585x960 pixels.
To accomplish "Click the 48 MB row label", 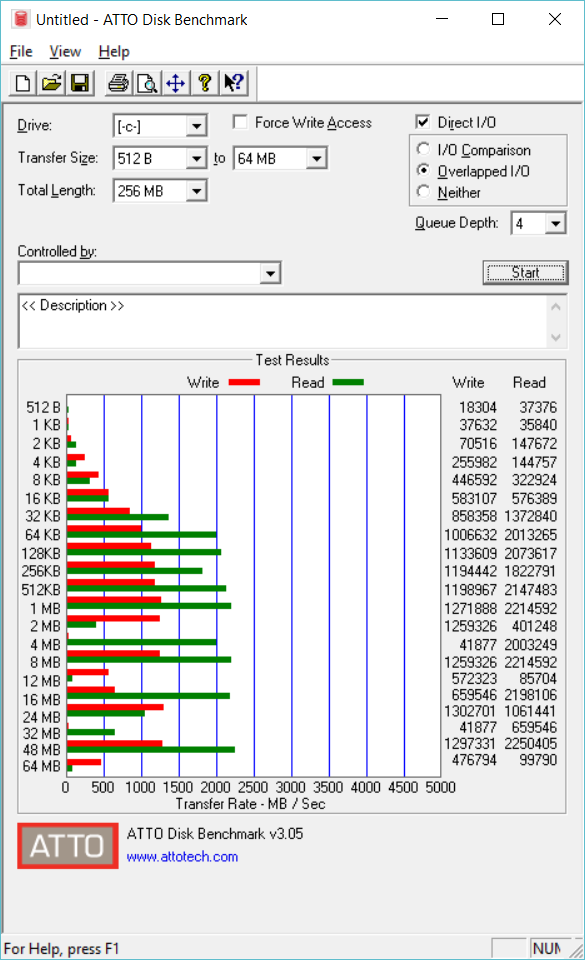I will pyautogui.click(x=42, y=749).
